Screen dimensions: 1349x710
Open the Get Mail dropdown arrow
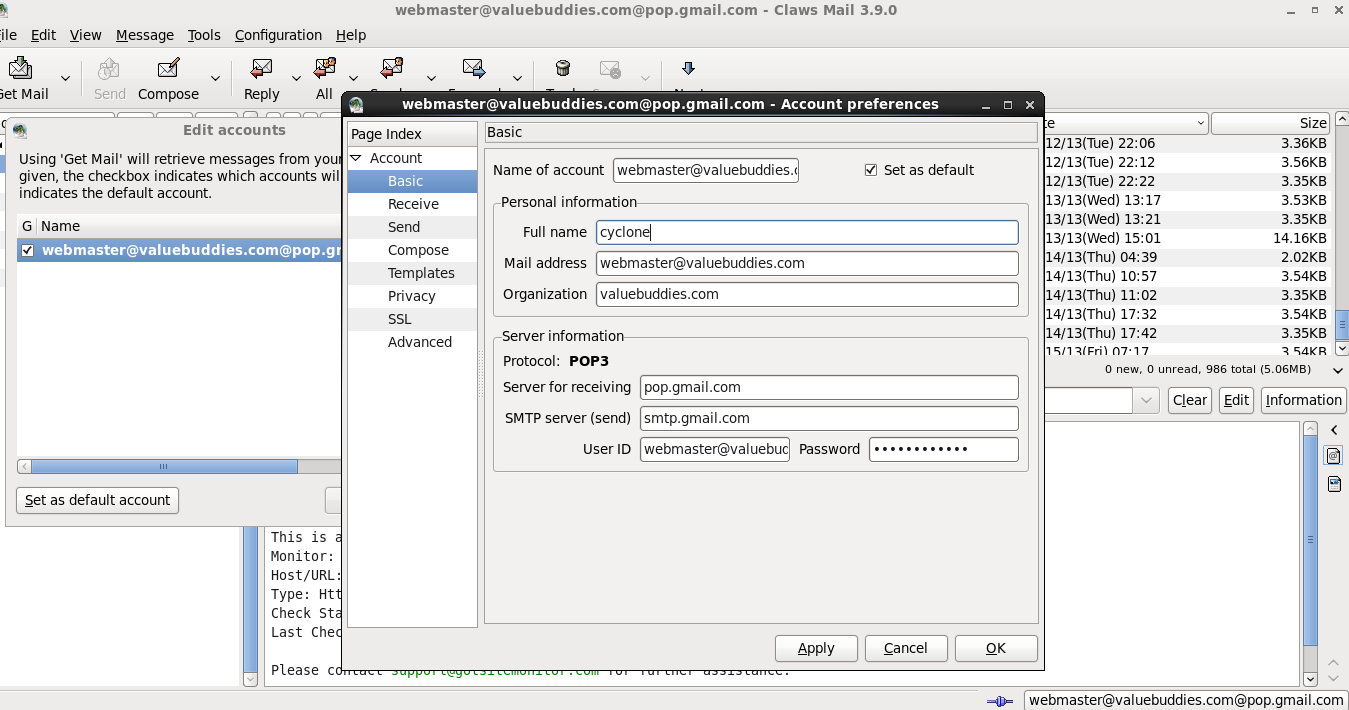65,78
